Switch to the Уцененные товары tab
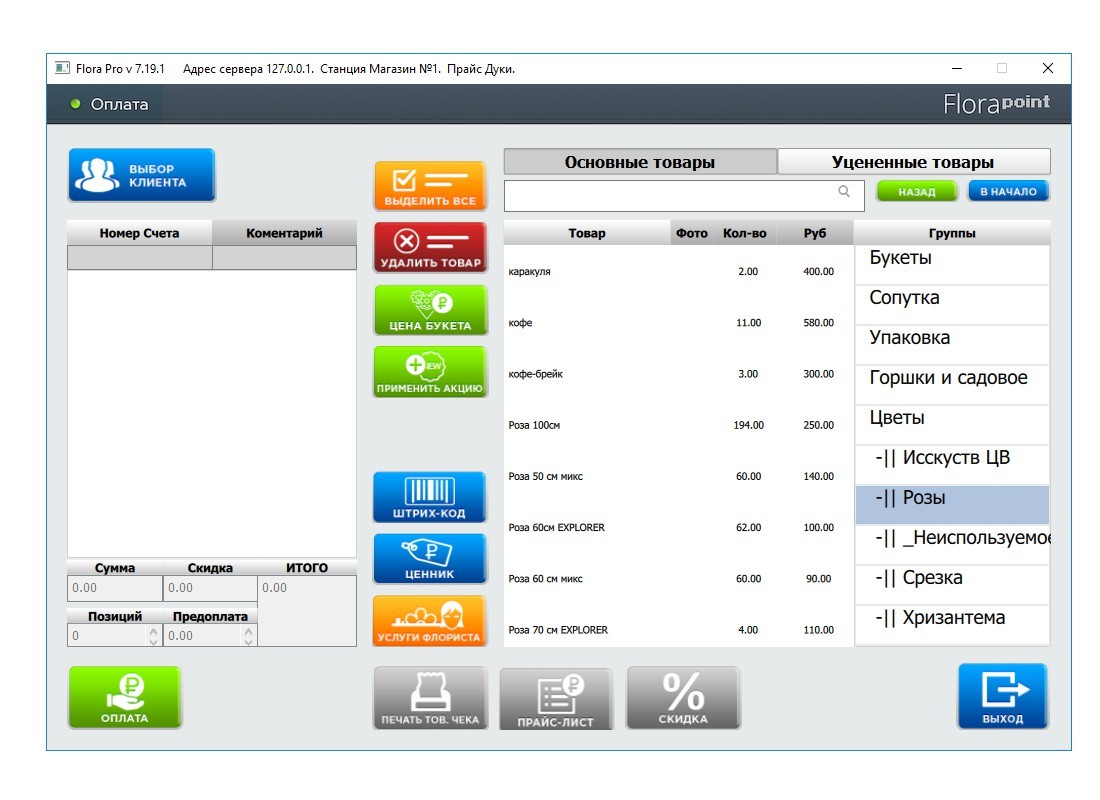The width and height of the screenshot is (1100, 800). pos(913,162)
